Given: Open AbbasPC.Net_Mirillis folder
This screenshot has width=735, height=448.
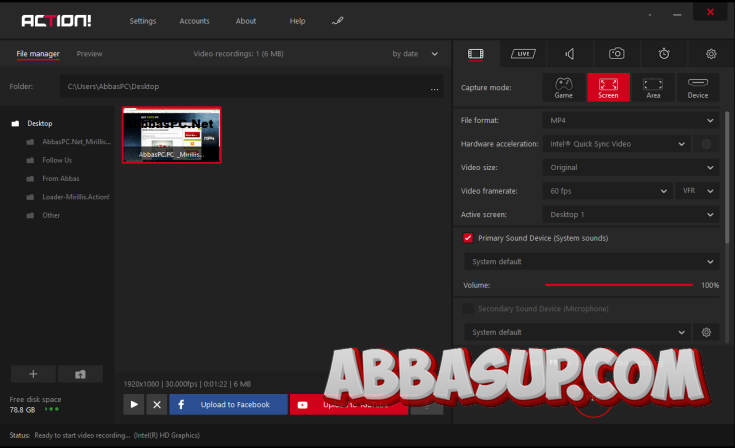Looking at the screenshot, I should 76,142.
